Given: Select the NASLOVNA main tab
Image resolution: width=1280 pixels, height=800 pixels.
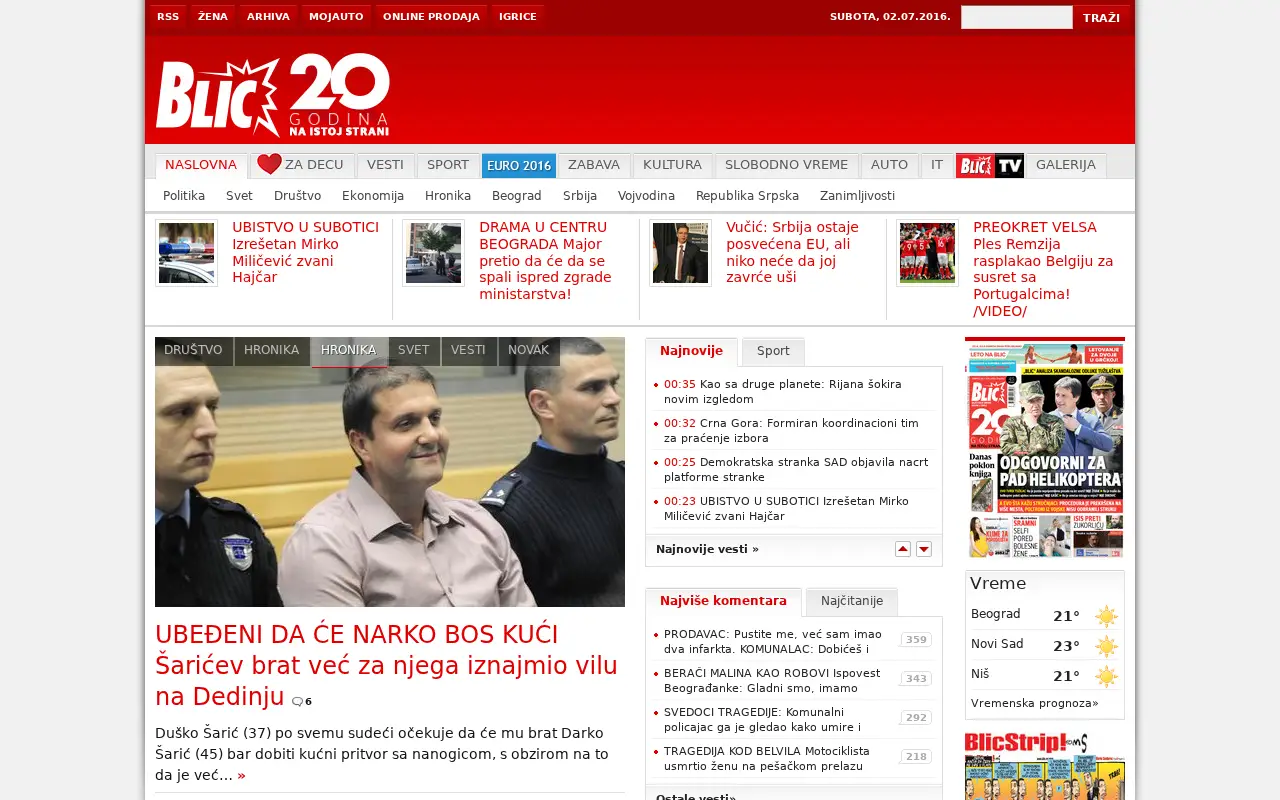Looking at the screenshot, I should (x=201, y=165).
